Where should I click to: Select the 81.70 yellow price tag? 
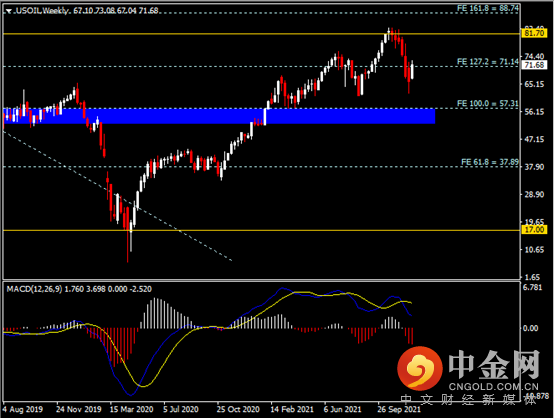coord(534,34)
